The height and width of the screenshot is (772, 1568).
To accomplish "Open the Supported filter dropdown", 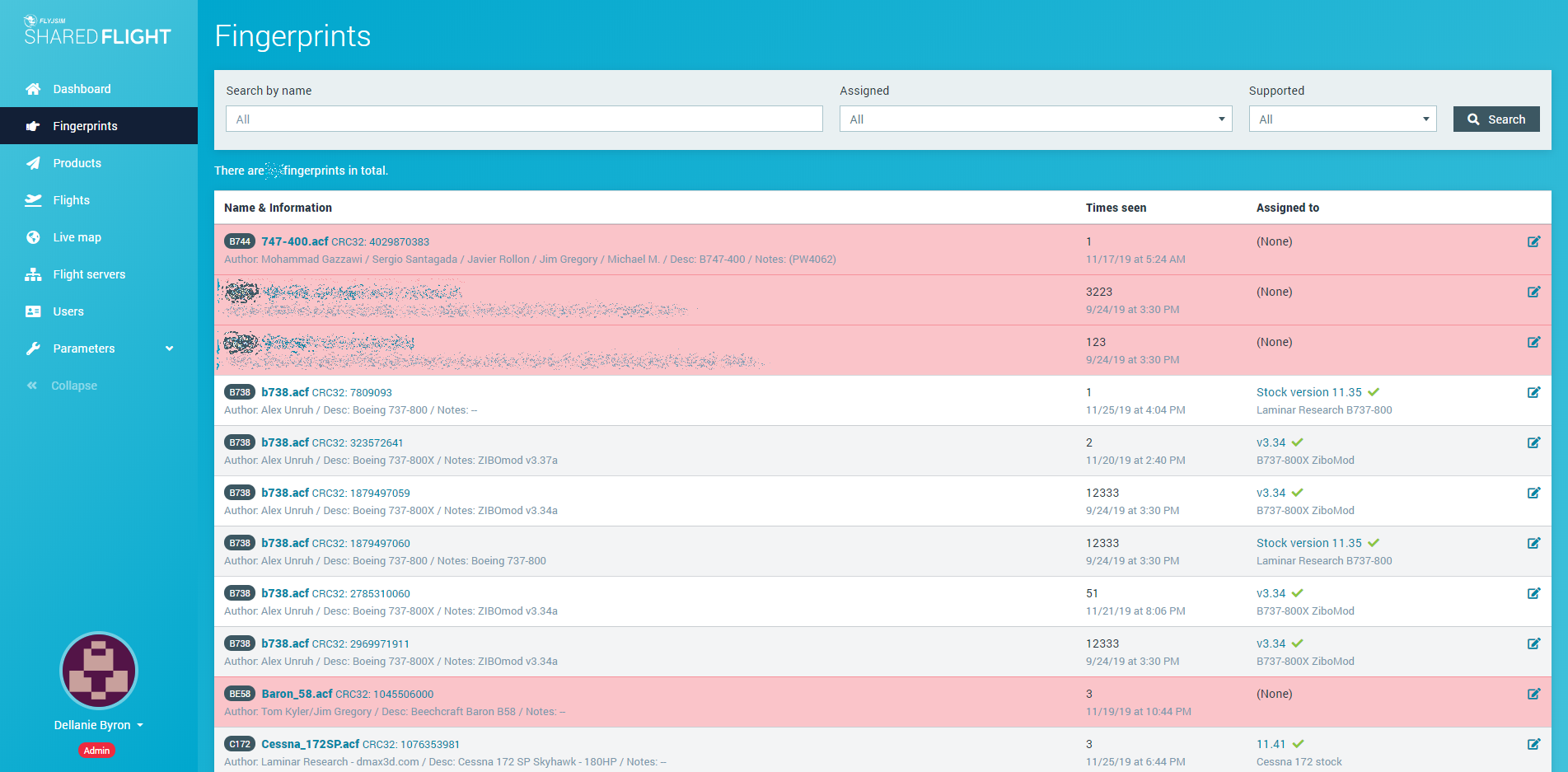I will pos(1342,119).
